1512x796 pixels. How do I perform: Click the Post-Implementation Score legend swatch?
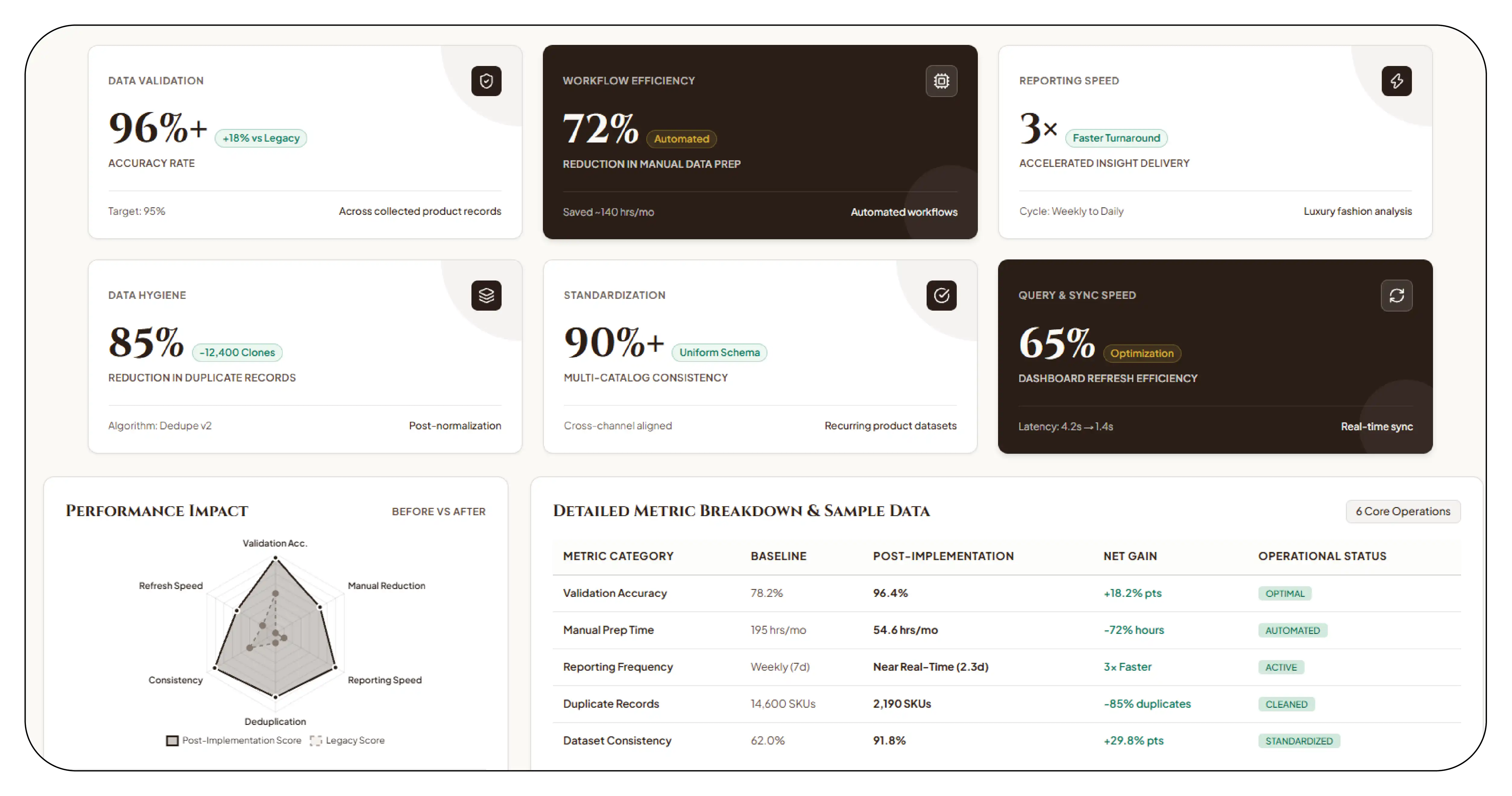pos(172,740)
